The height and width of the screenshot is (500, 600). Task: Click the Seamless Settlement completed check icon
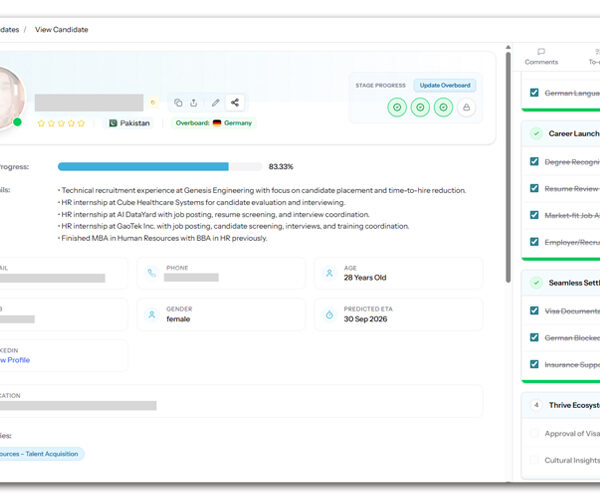coord(536,283)
